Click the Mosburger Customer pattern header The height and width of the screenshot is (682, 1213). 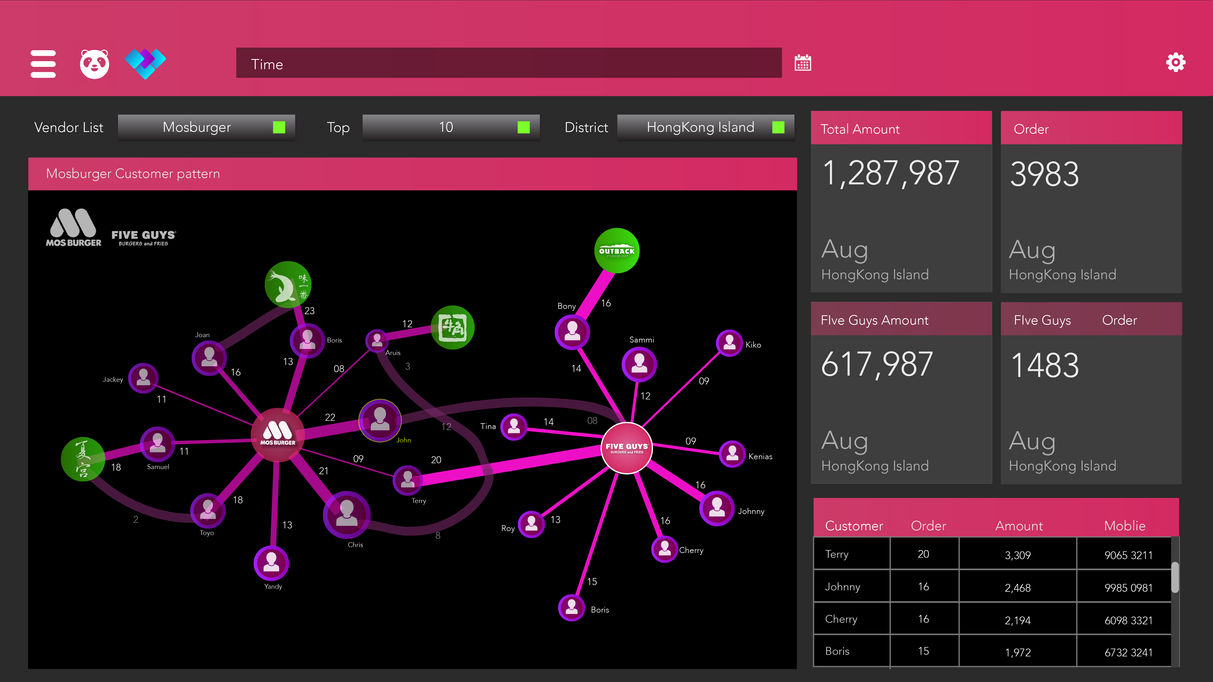(x=412, y=173)
